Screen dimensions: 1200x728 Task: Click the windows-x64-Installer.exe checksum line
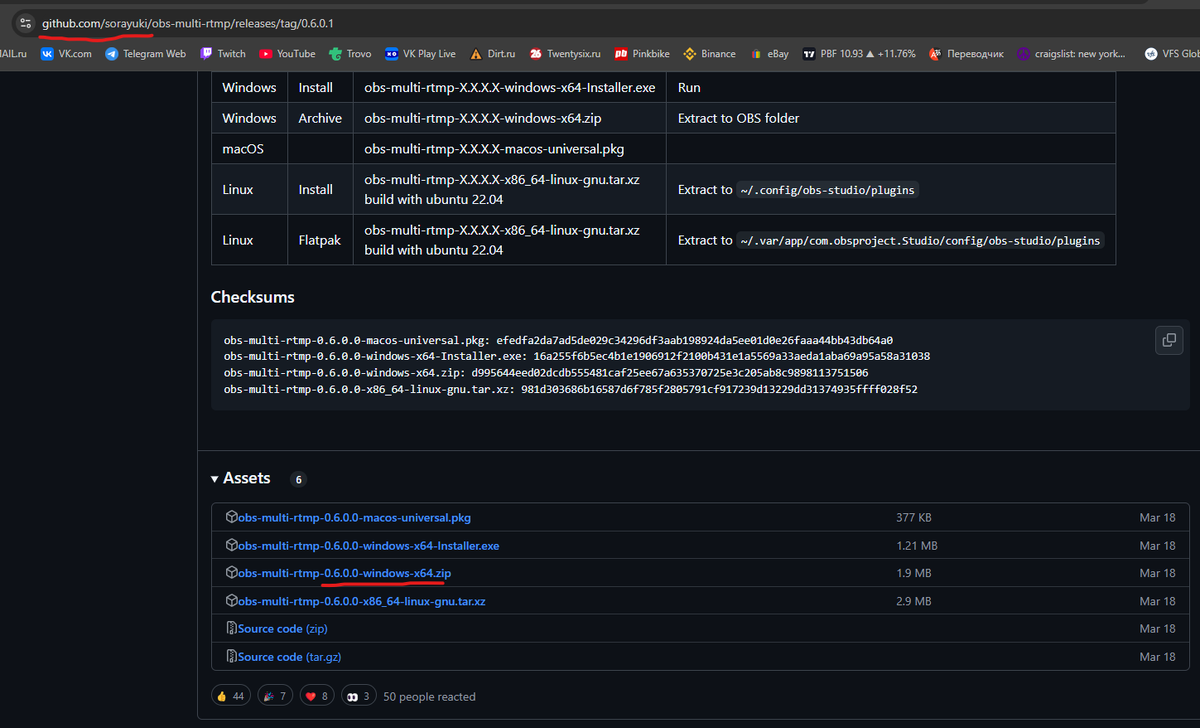click(577, 356)
